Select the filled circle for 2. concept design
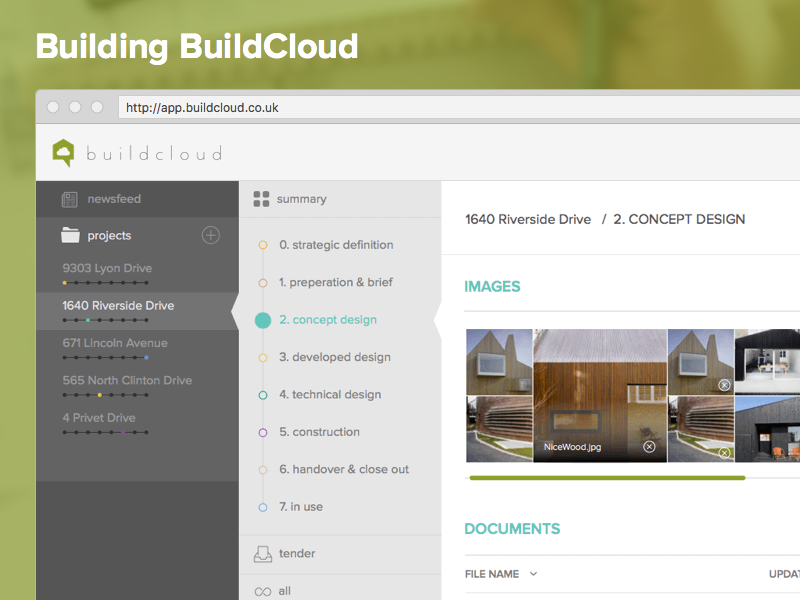This screenshot has height=600, width=800. point(263,320)
